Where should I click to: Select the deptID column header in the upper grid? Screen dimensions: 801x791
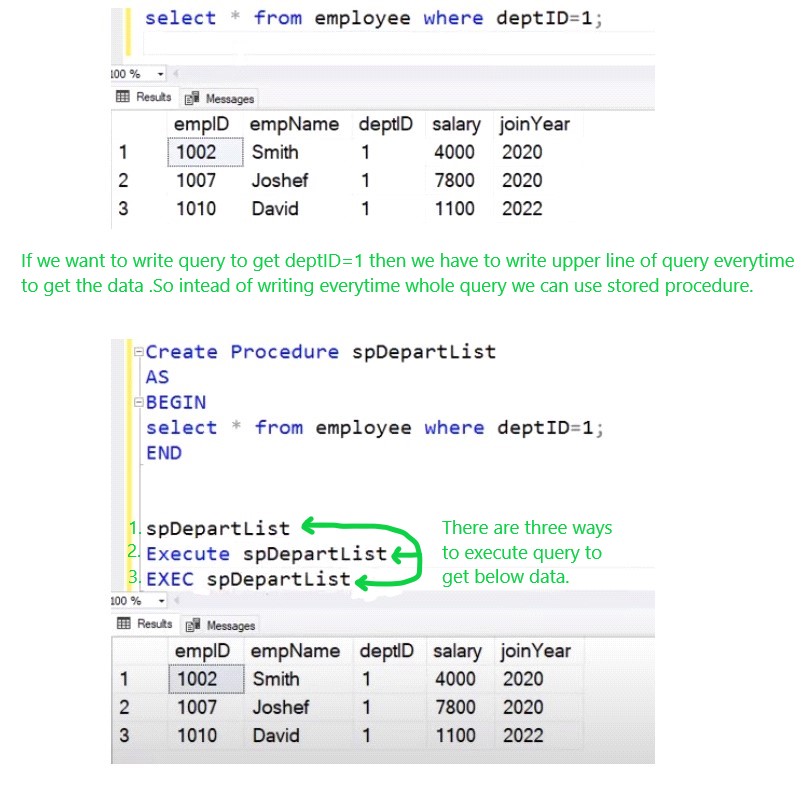(388, 124)
